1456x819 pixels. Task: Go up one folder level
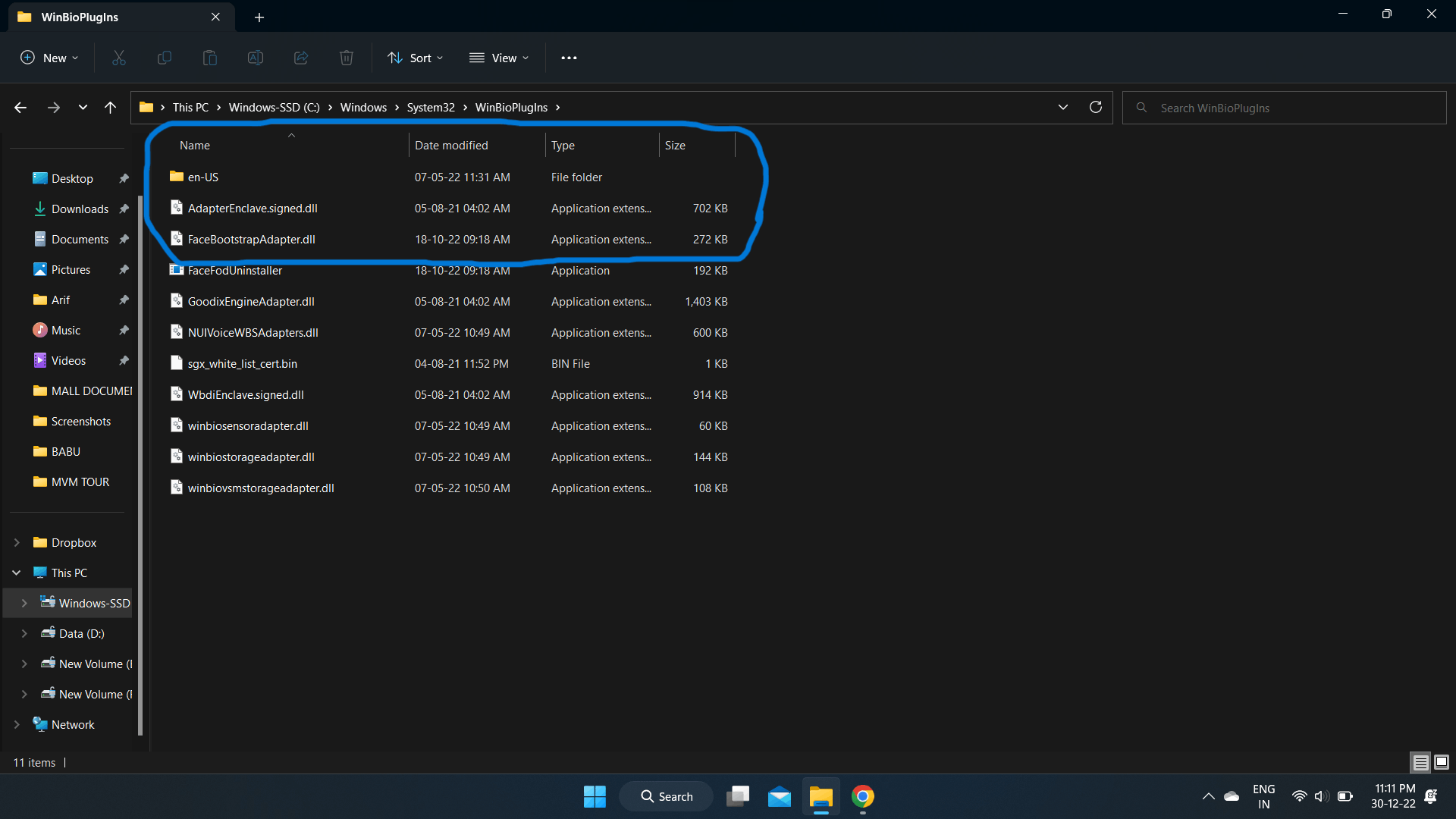point(111,108)
